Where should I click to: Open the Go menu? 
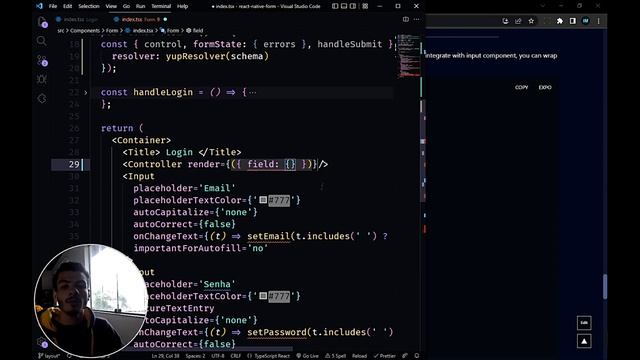[127, 6]
